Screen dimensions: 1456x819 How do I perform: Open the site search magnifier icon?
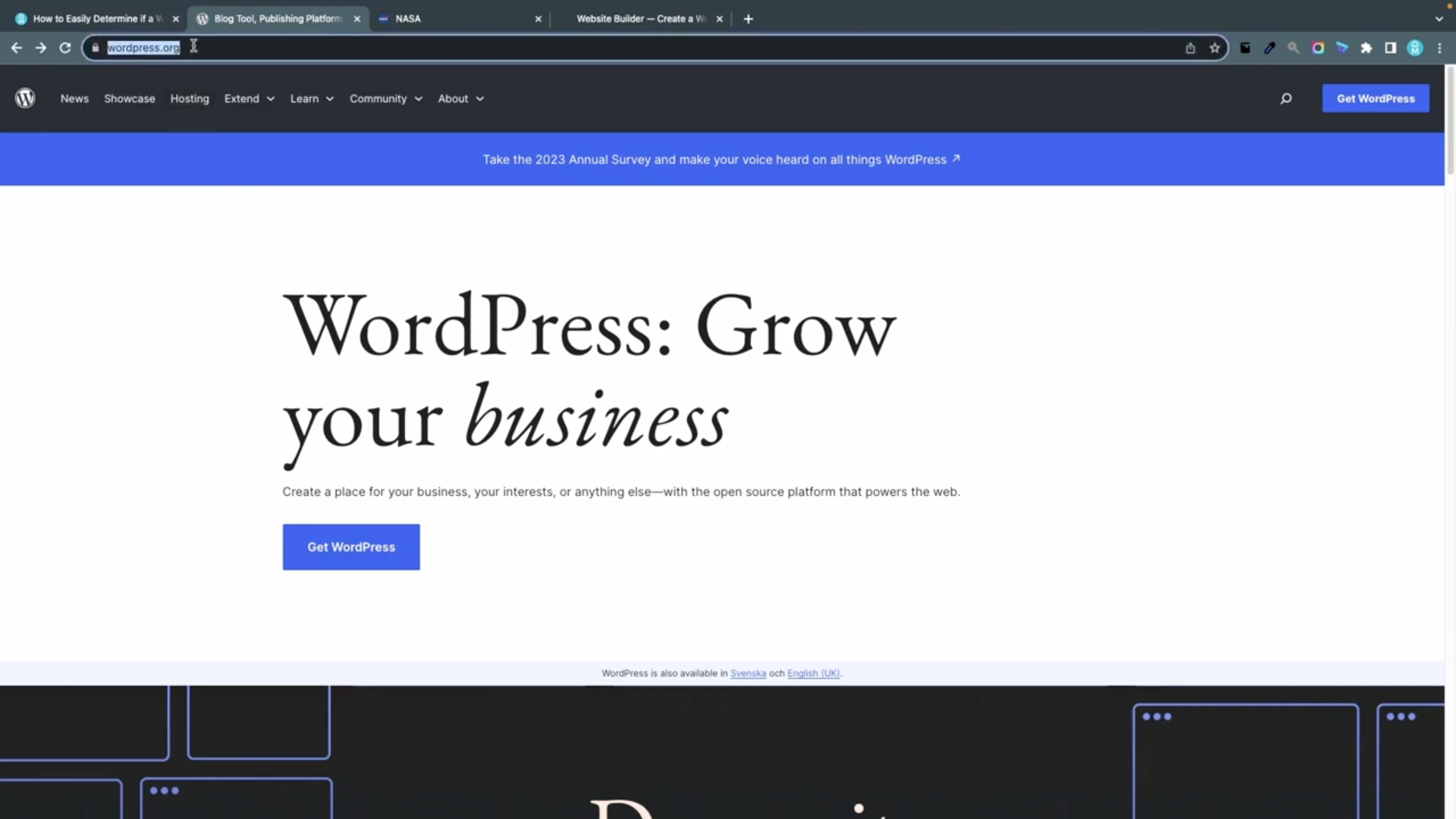tap(1285, 99)
